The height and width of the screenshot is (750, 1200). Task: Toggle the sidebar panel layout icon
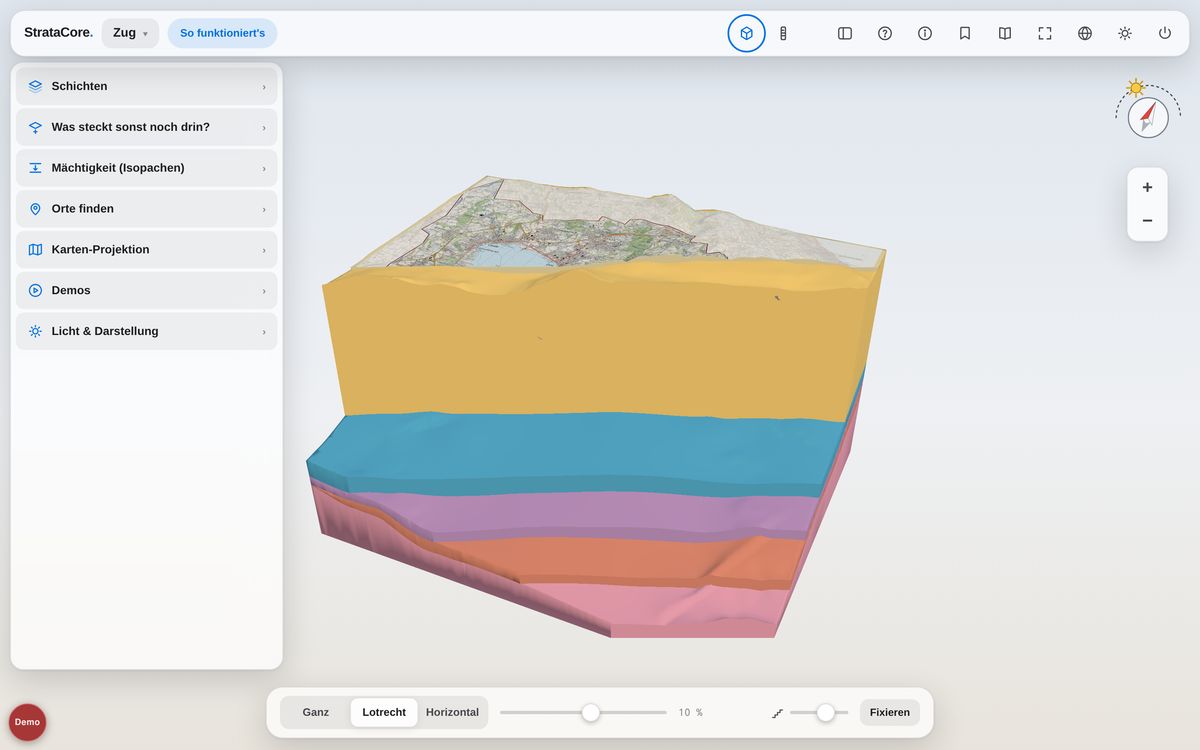[x=845, y=33]
